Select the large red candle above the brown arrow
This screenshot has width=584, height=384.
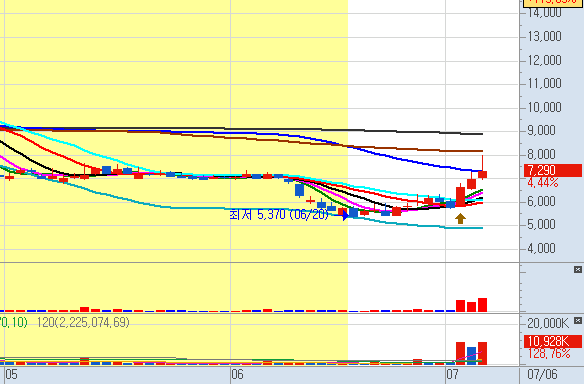tap(460, 196)
